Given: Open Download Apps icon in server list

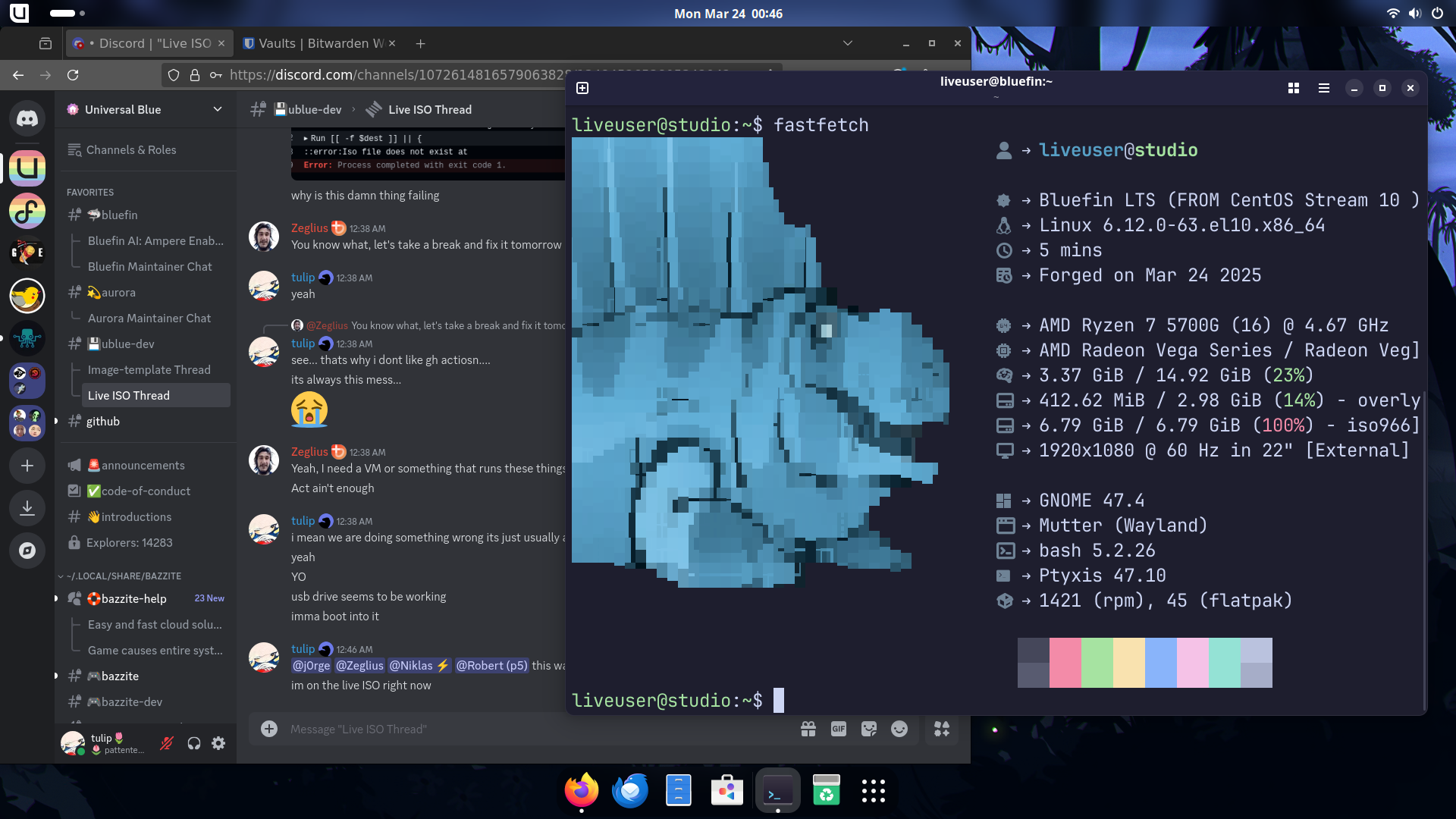Looking at the screenshot, I should [x=27, y=507].
